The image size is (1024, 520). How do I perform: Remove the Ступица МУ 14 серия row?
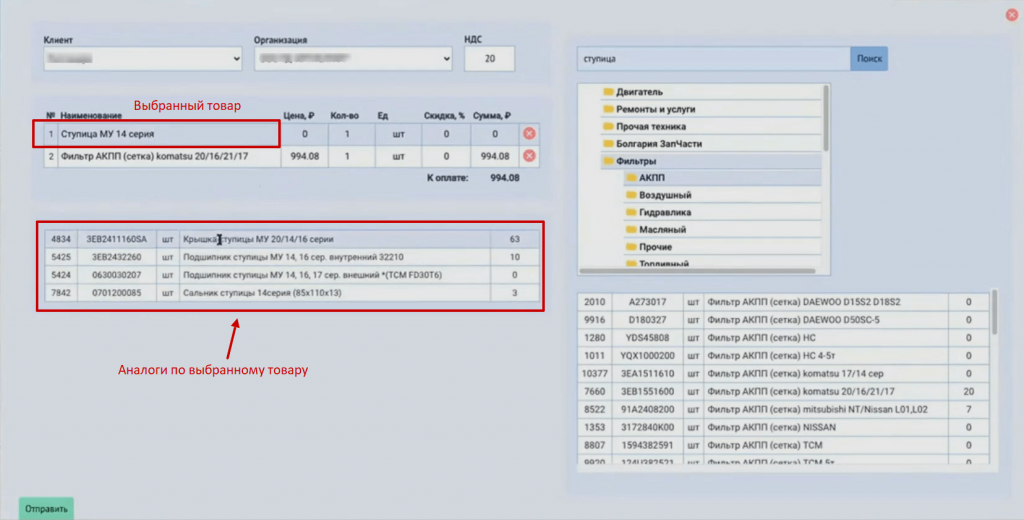click(529, 133)
